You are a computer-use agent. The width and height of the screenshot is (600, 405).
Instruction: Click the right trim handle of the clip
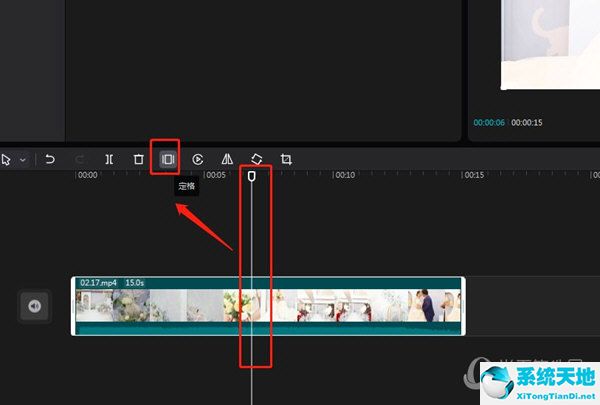pos(463,306)
